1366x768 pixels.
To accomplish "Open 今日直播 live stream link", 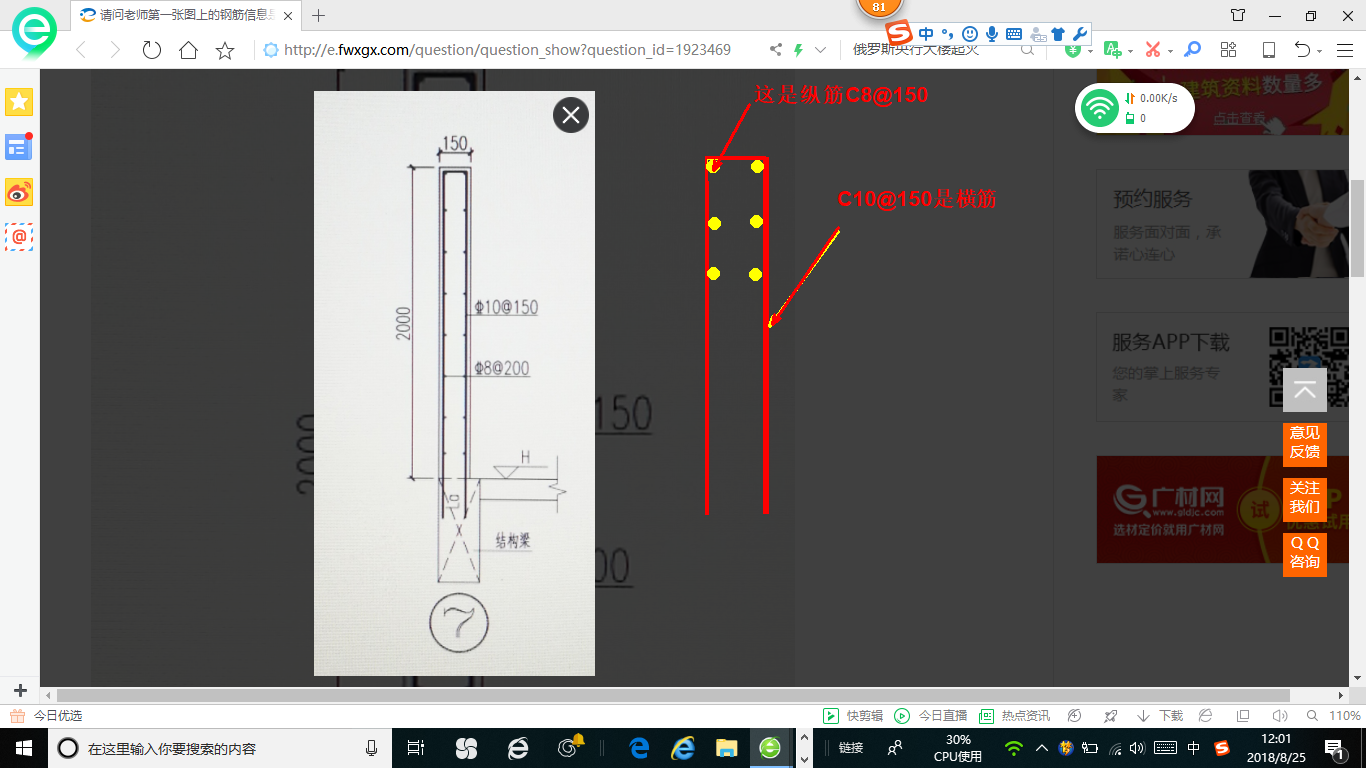I will (931, 716).
